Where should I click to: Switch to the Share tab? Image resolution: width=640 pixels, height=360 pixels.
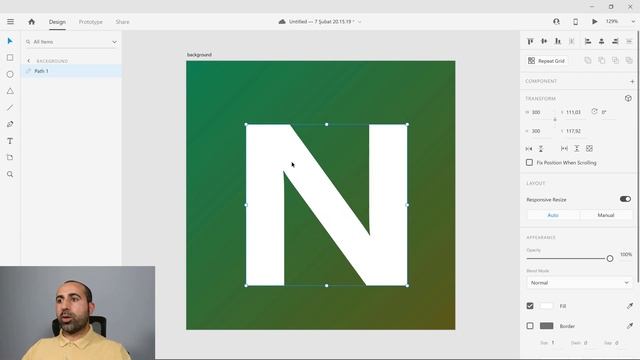[122, 22]
